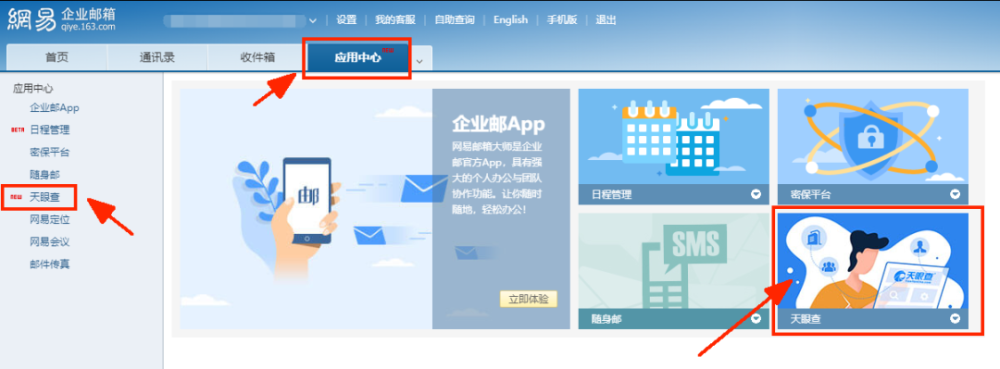This screenshot has height=369, width=1000.
Task: Click the 密保平台 tile label
Action: 811,194
